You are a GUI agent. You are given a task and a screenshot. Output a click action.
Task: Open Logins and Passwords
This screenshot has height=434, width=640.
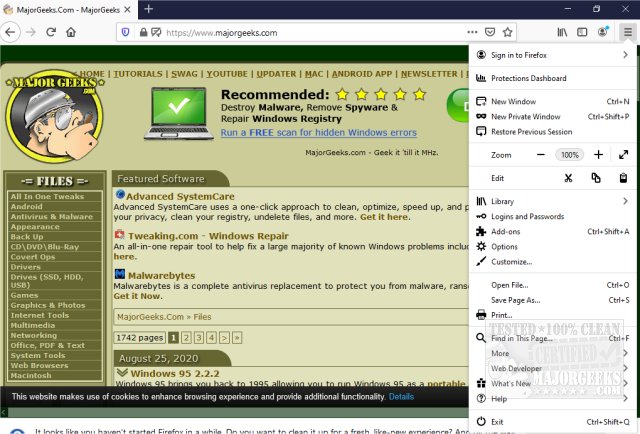point(552,216)
